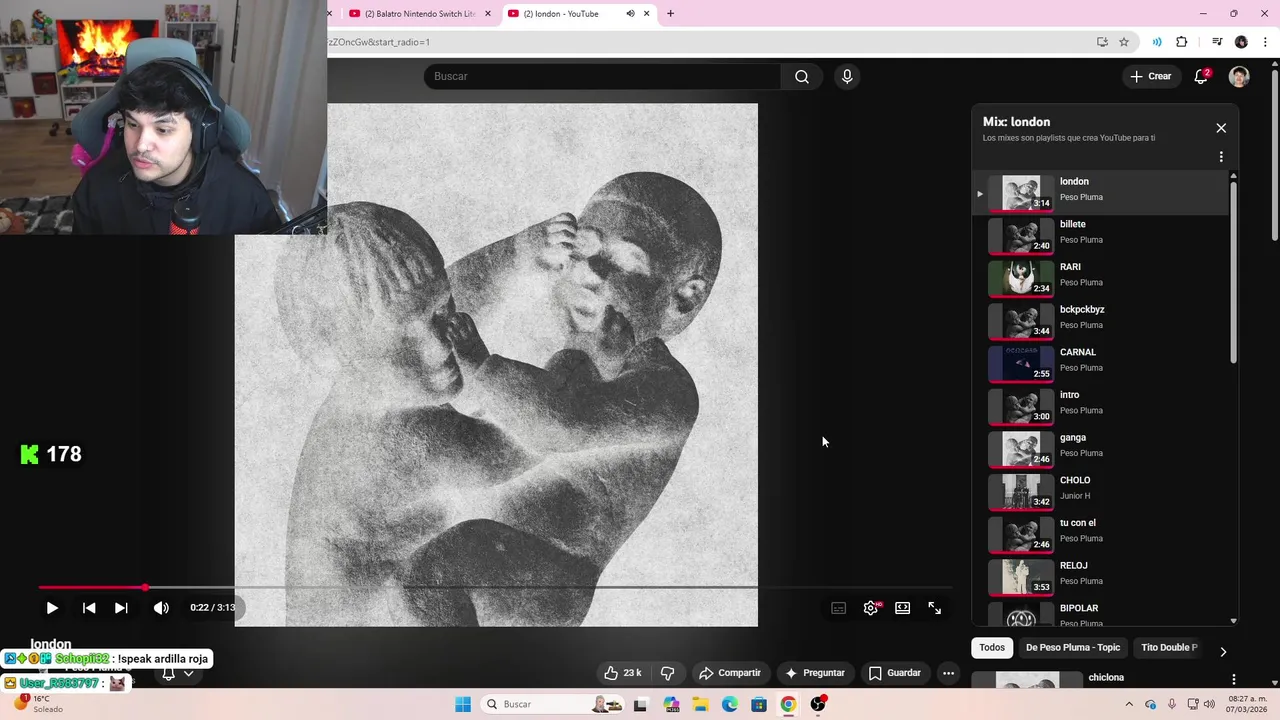1280x720 pixels.
Task: Close the Mix: london playlist panel
Action: click(x=1221, y=128)
